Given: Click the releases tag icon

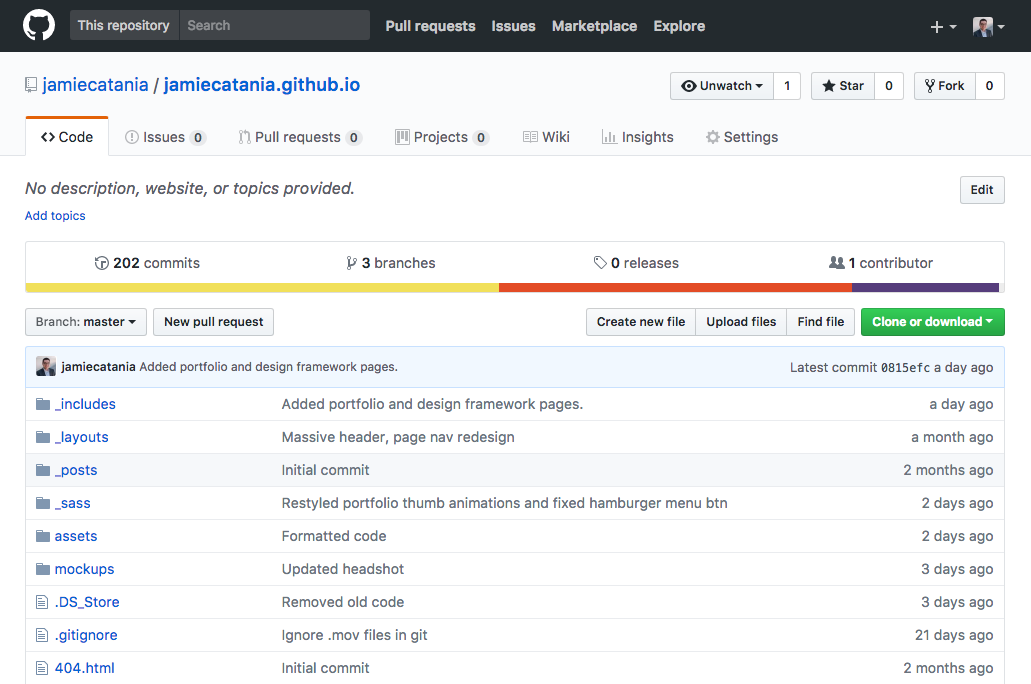Looking at the screenshot, I should (600, 263).
